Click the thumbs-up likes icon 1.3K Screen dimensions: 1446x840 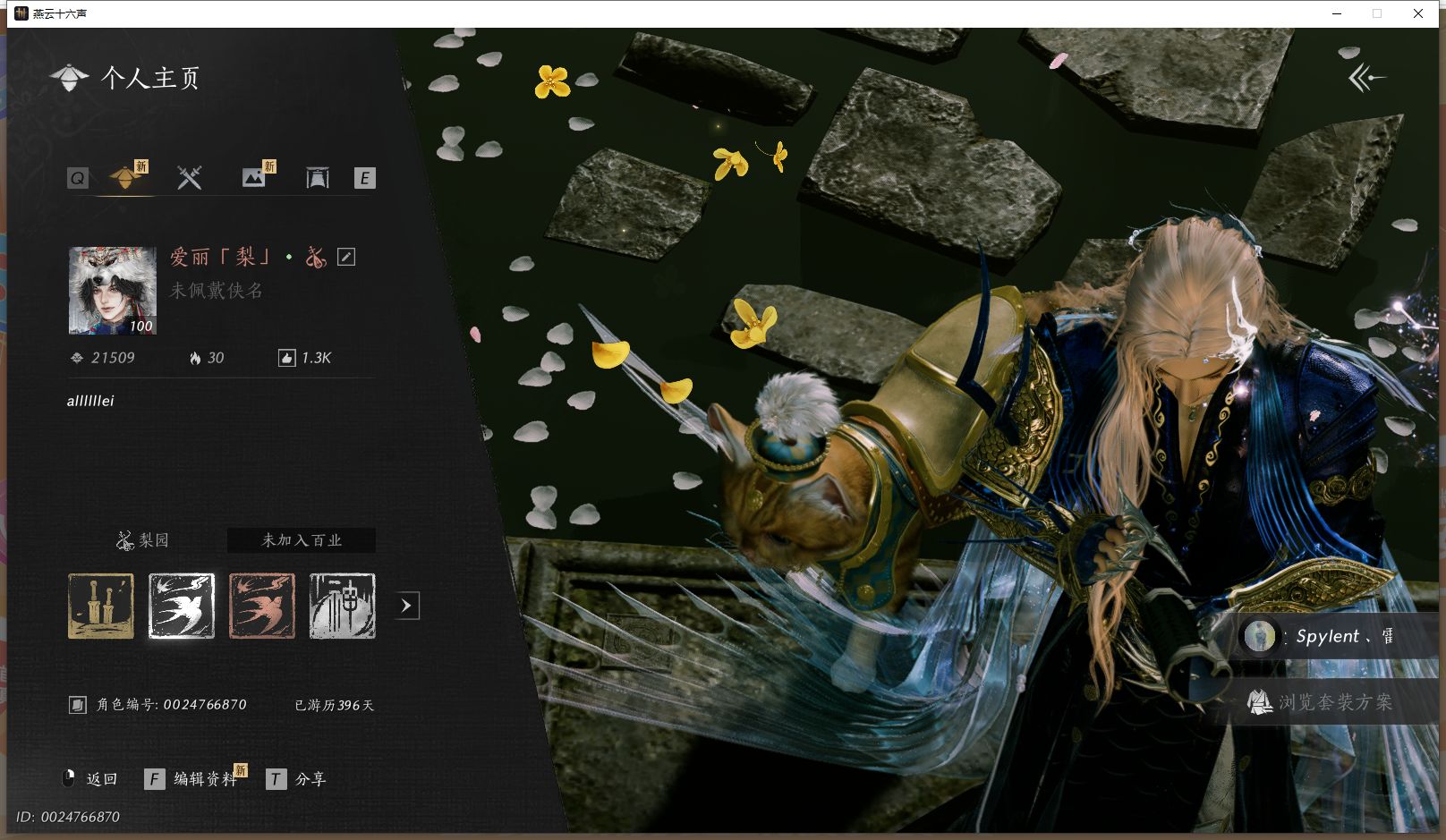(305, 358)
